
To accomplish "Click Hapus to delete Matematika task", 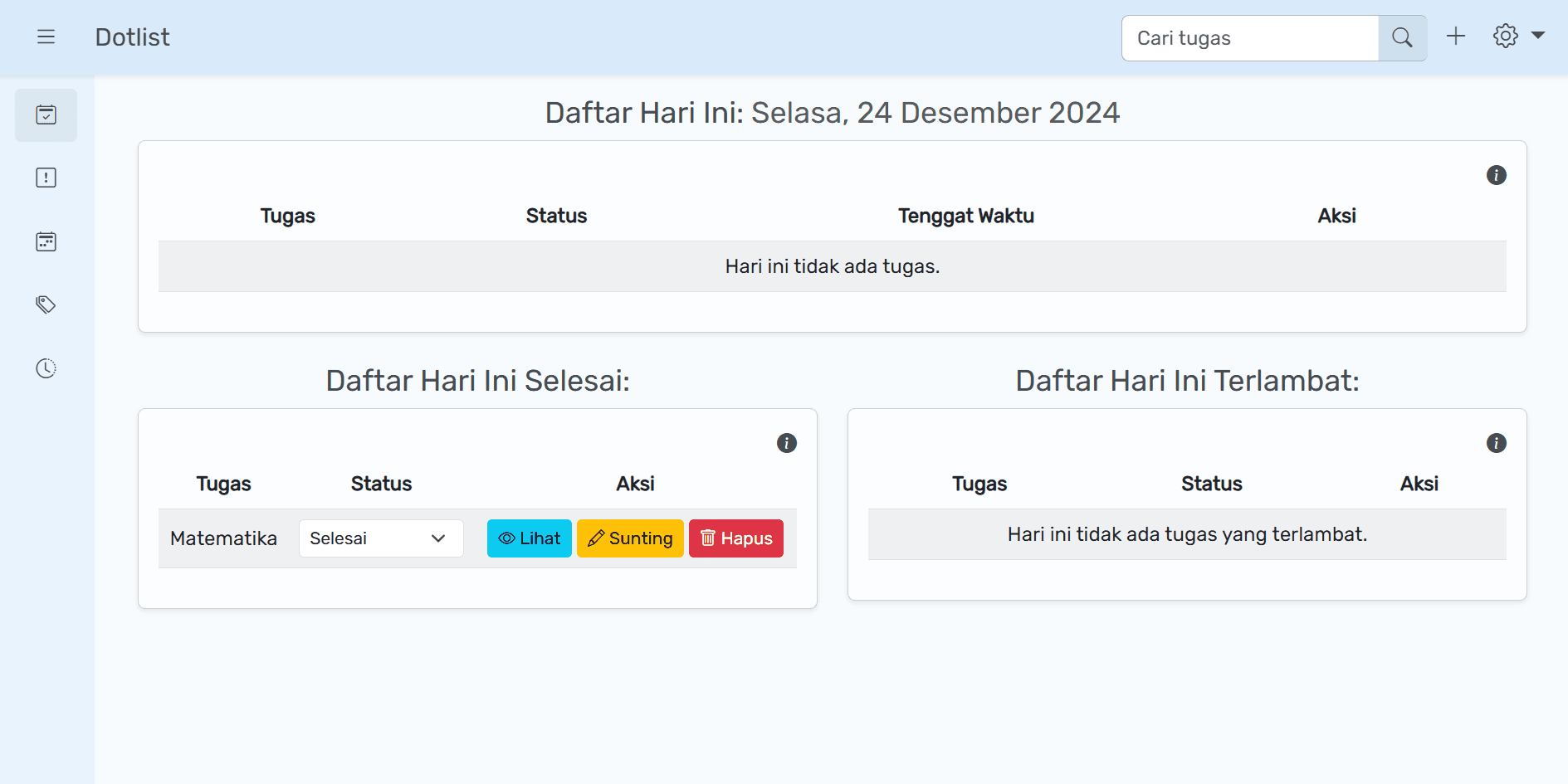I will pyautogui.click(x=735, y=538).
